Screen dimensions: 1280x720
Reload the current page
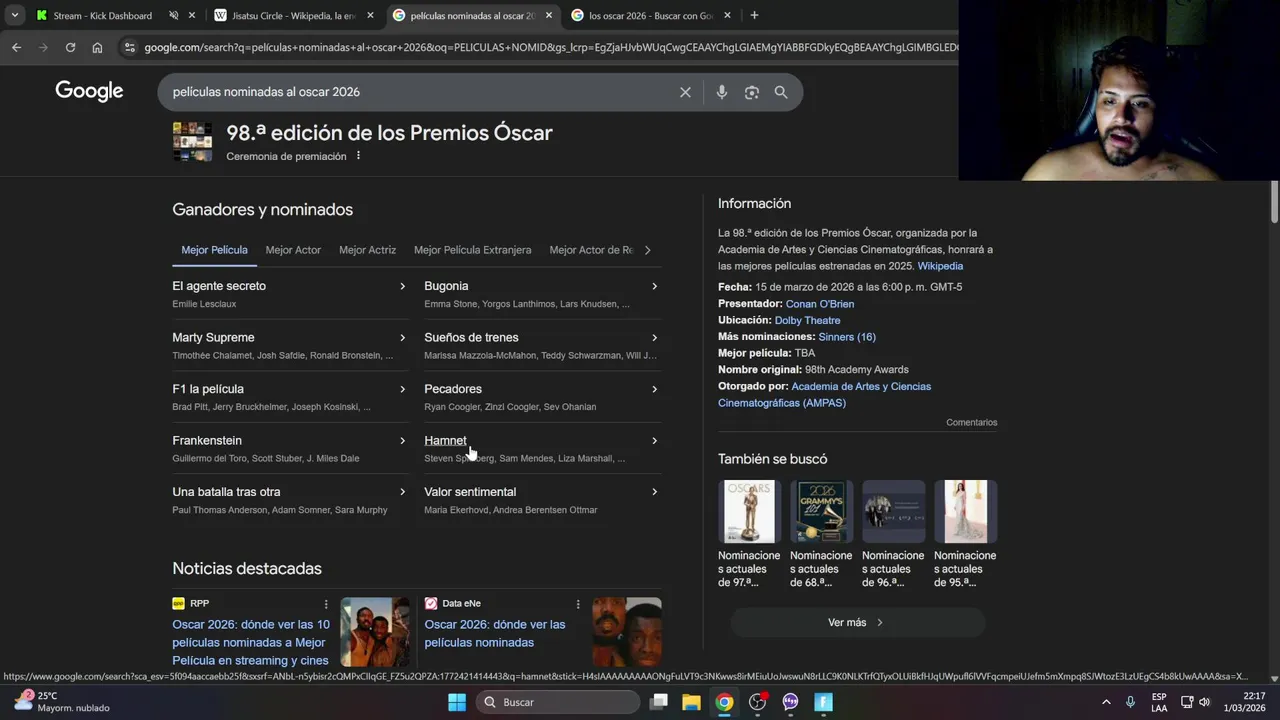click(x=70, y=47)
